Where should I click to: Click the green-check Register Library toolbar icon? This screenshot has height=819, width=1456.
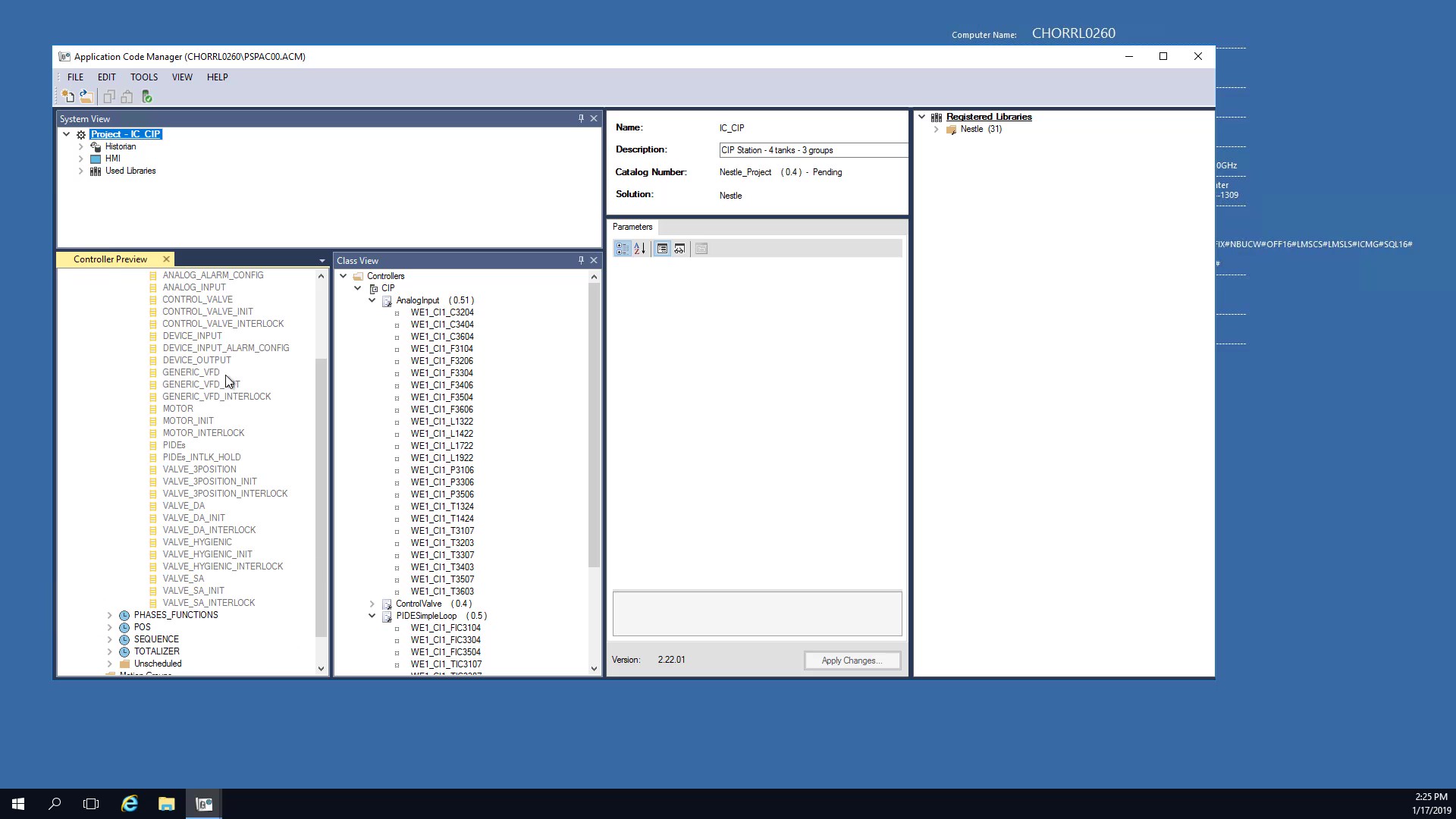click(x=147, y=96)
